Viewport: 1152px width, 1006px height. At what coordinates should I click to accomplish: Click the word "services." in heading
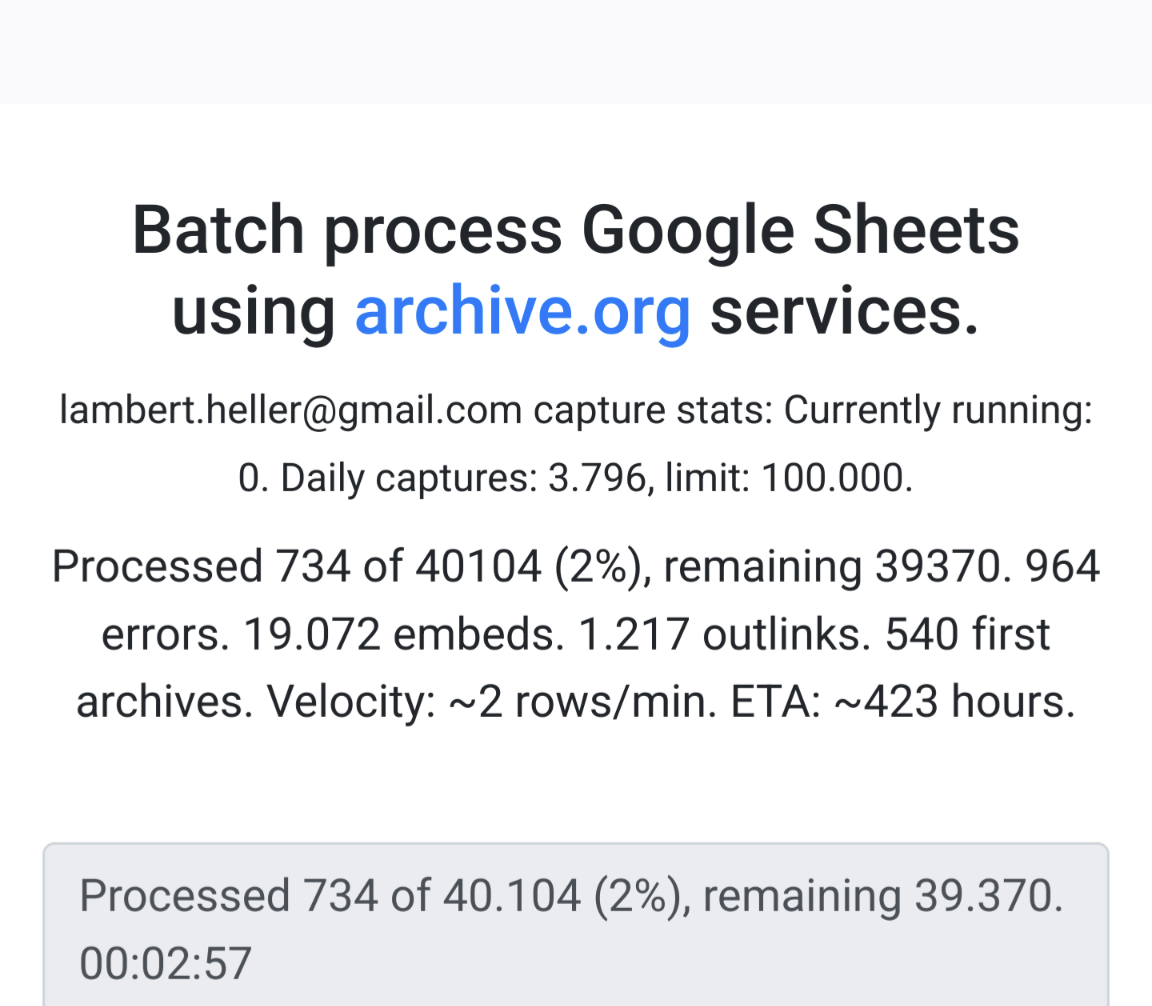[x=844, y=312]
